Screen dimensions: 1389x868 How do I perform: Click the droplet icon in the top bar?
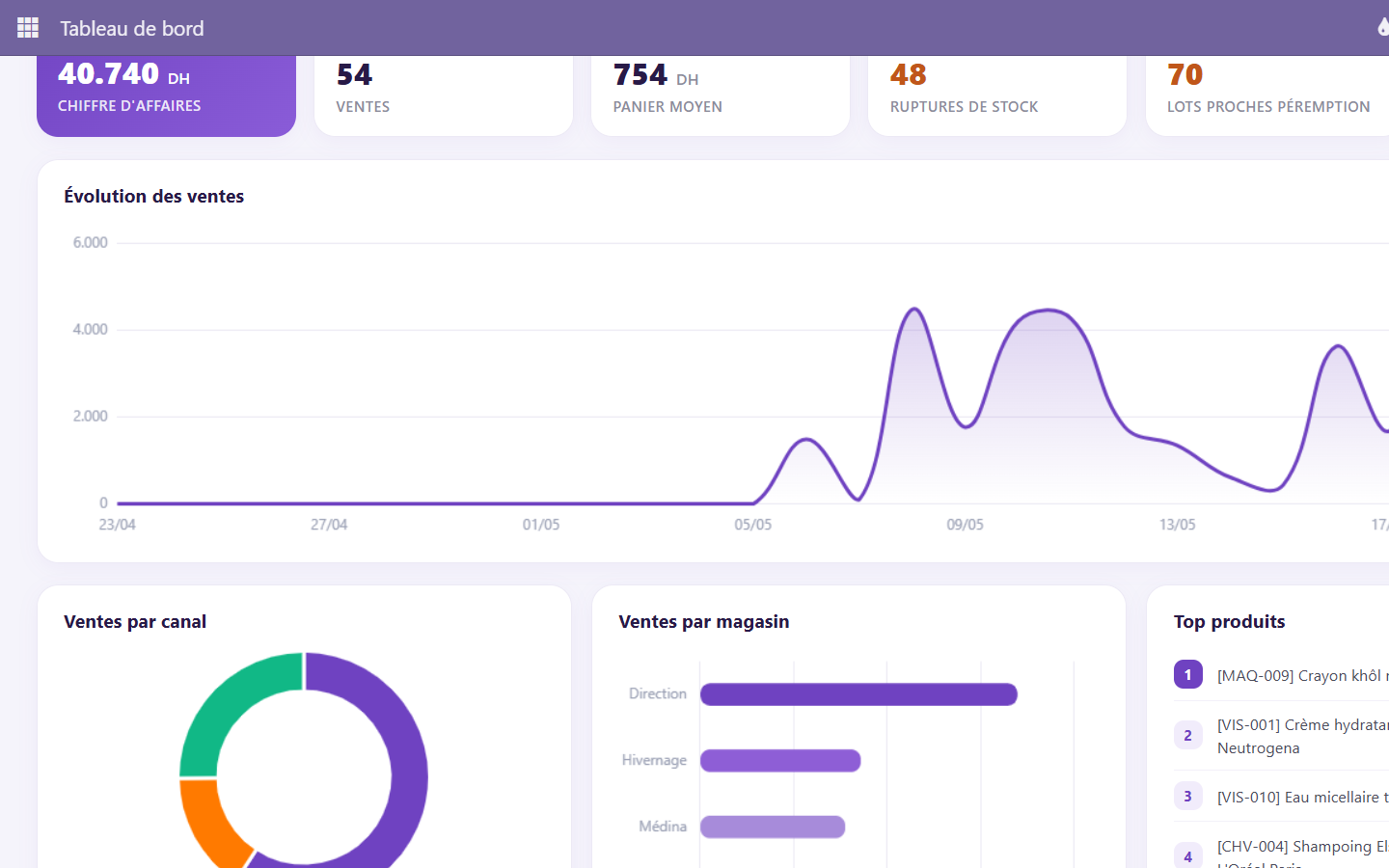click(1383, 28)
